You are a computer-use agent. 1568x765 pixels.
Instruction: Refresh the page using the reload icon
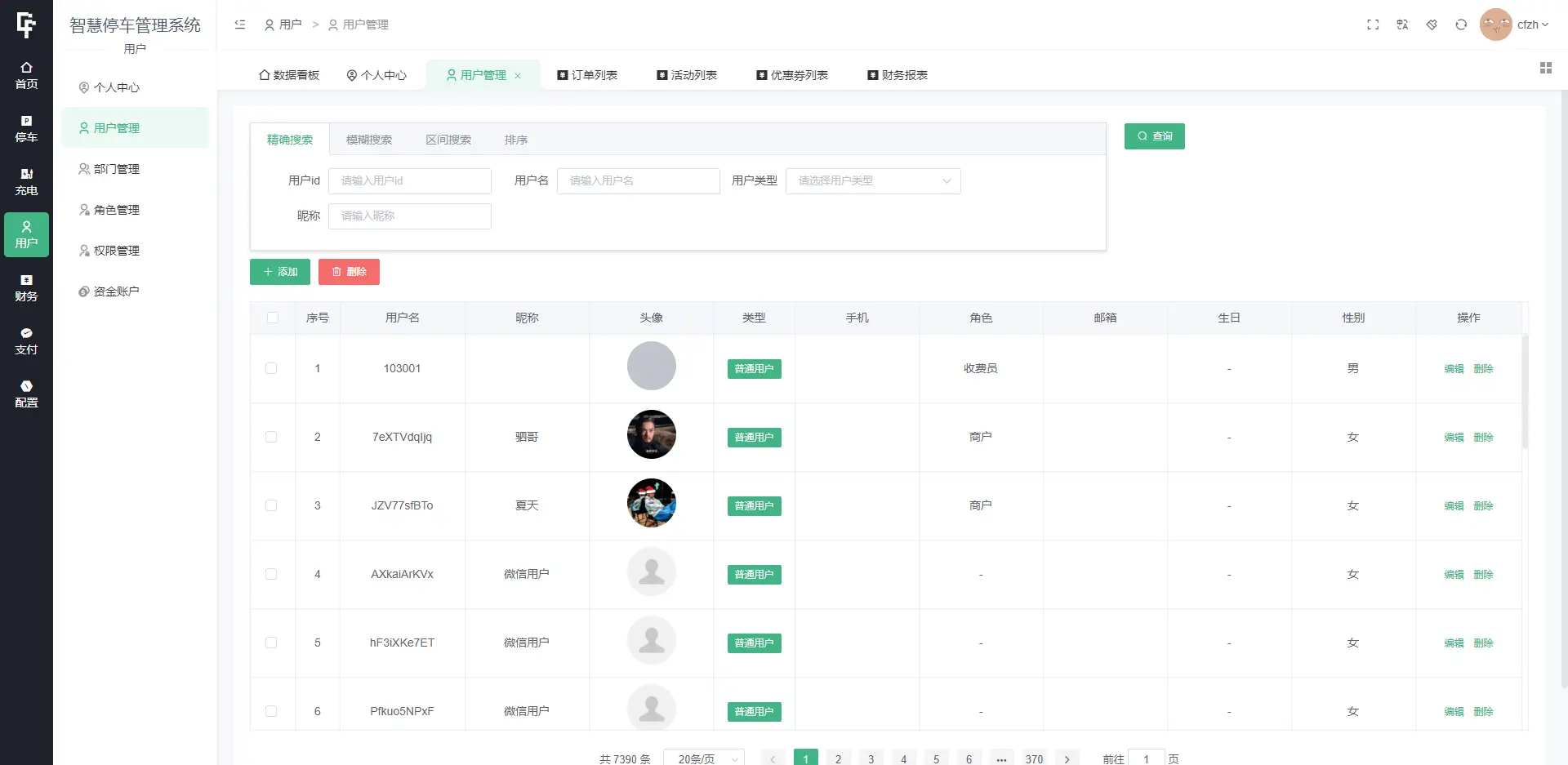coord(1461,24)
